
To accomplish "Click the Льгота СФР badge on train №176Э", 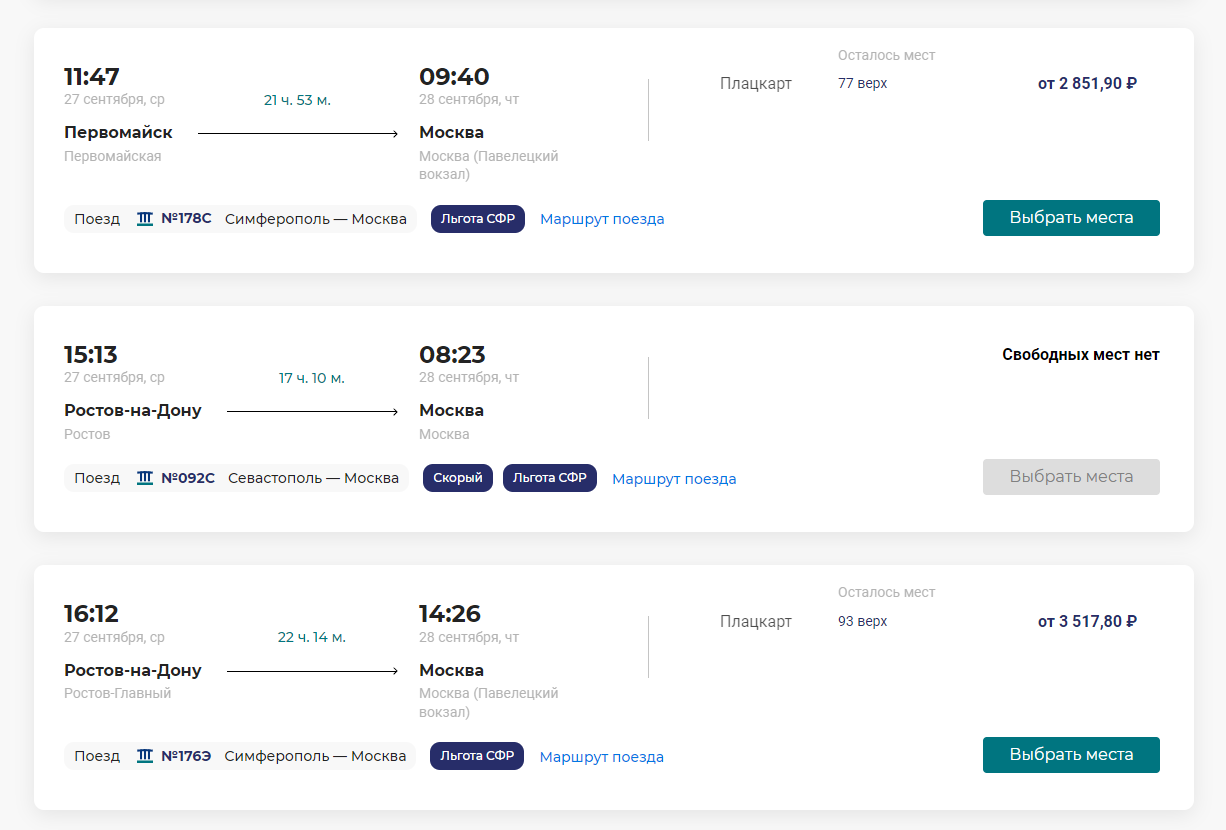I will pos(477,756).
